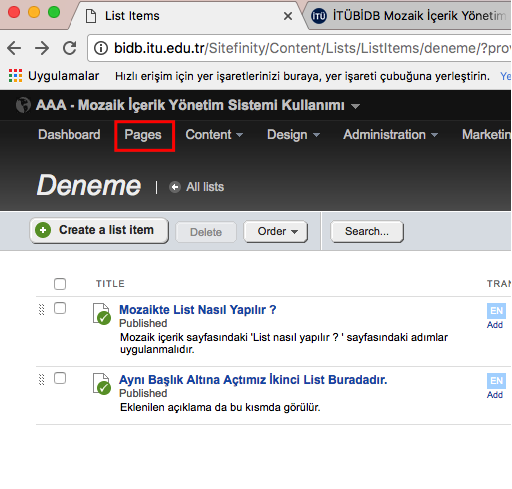This screenshot has width=512, height=489.
Task: Check the Aynı Başlık Altına row checkbox
Action: [60, 378]
